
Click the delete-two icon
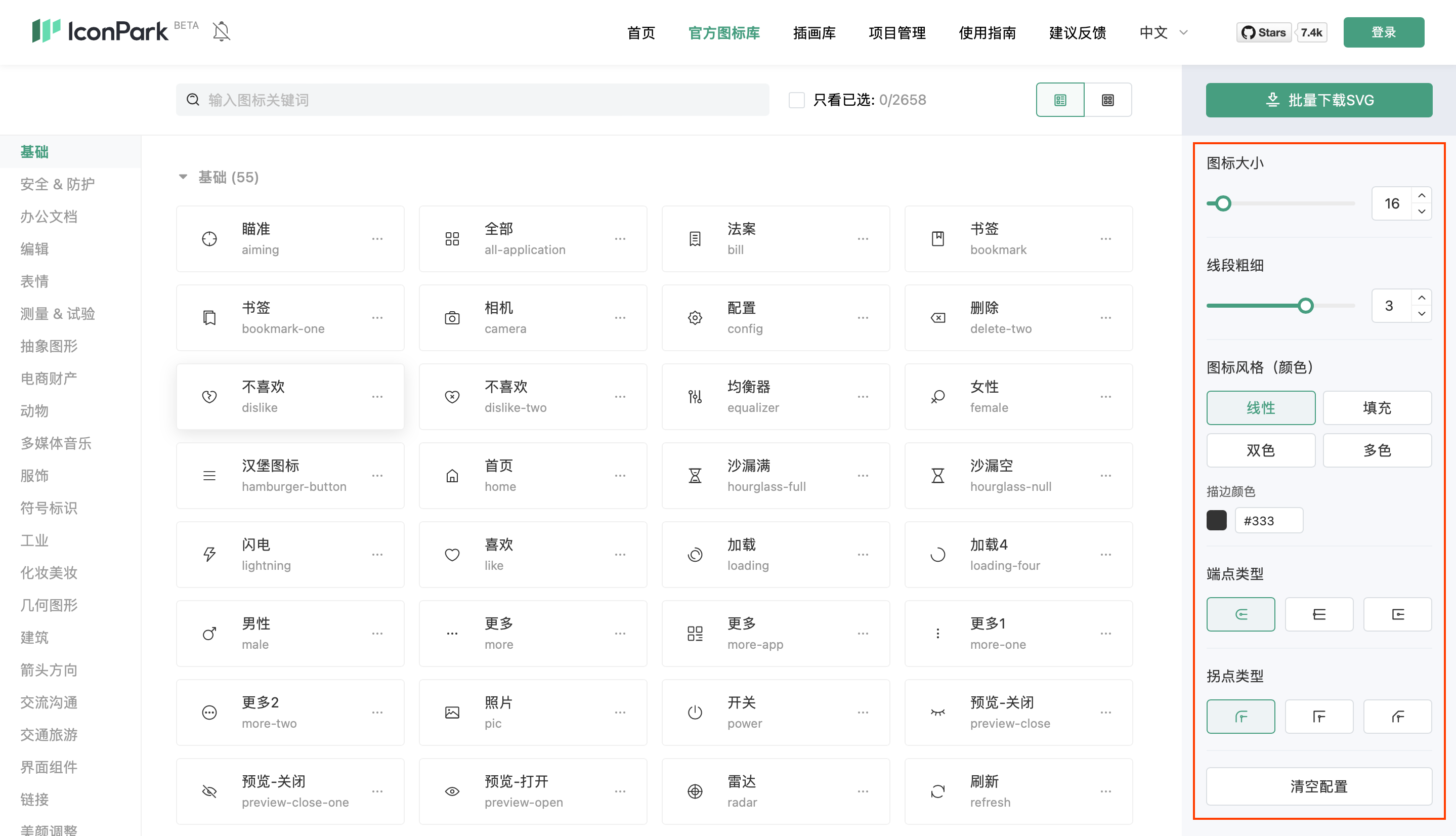tap(938, 317)
